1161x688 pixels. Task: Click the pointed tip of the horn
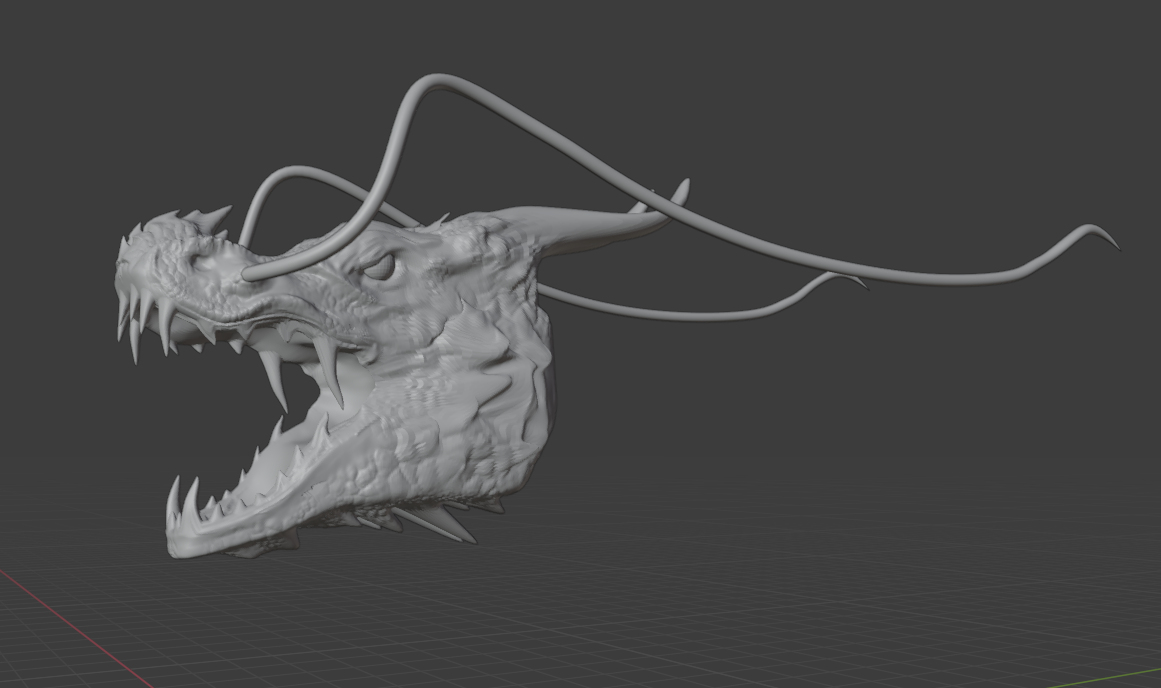coord(684,185)
